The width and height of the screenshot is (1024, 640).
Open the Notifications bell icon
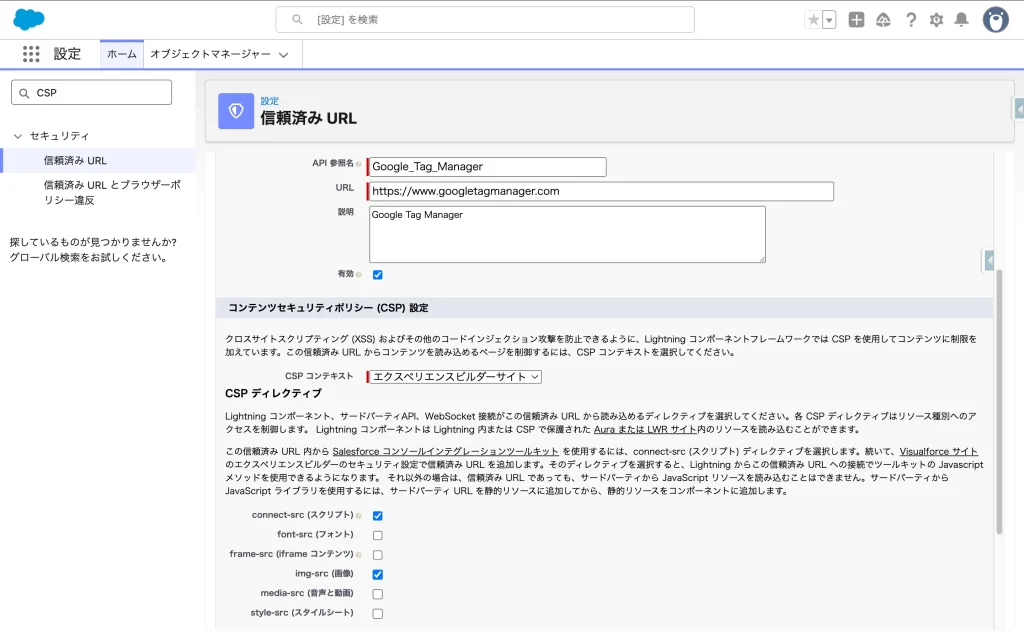coord(961,20)
